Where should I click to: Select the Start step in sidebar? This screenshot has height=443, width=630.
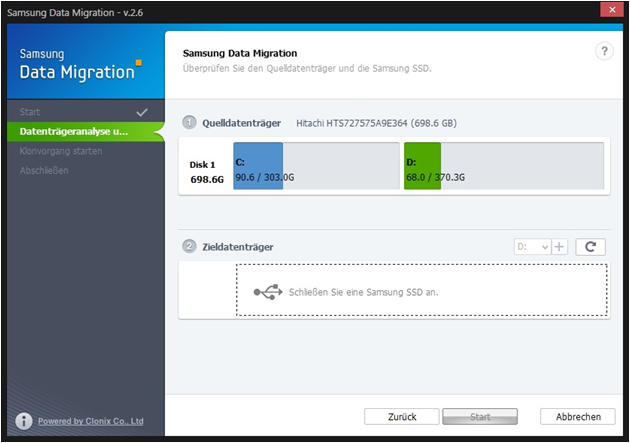[x=86, y=112]
